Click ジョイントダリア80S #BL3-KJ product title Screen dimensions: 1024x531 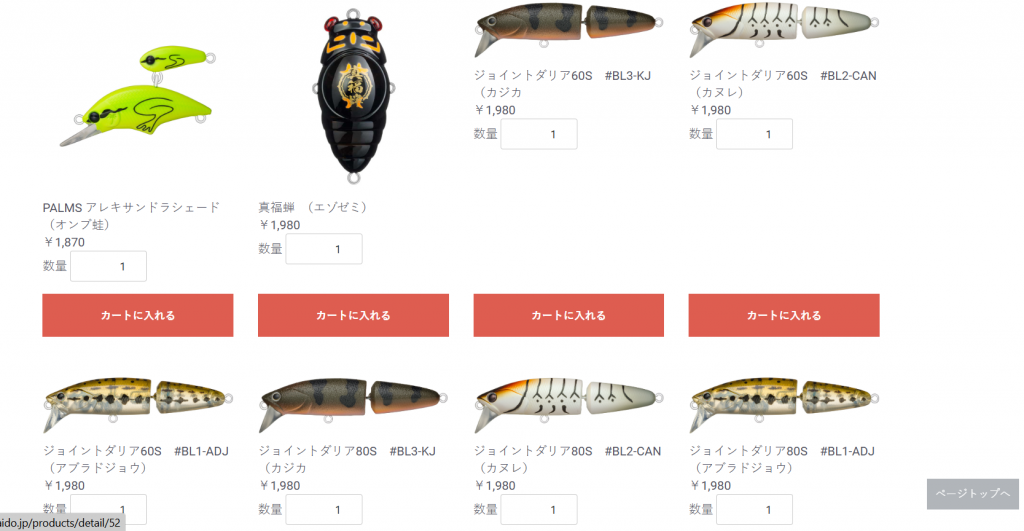point(347,459)
